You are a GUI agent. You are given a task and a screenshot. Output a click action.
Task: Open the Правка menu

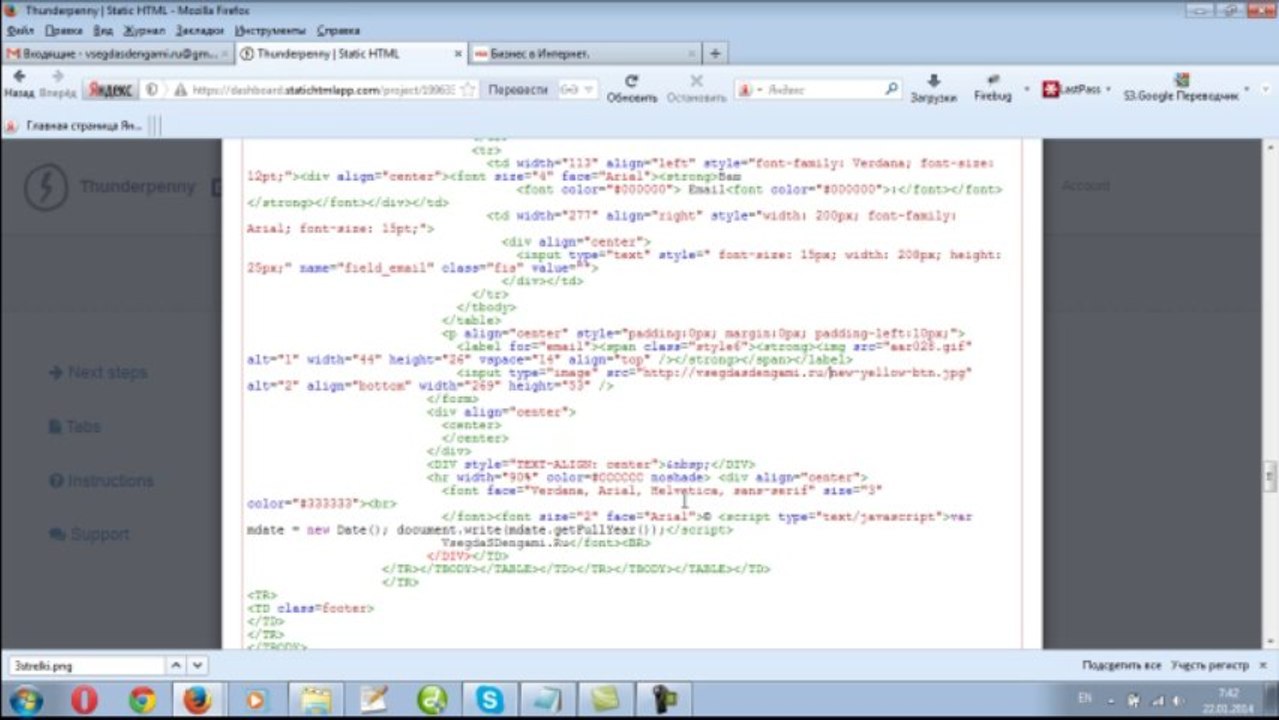(x=64, y=31)
